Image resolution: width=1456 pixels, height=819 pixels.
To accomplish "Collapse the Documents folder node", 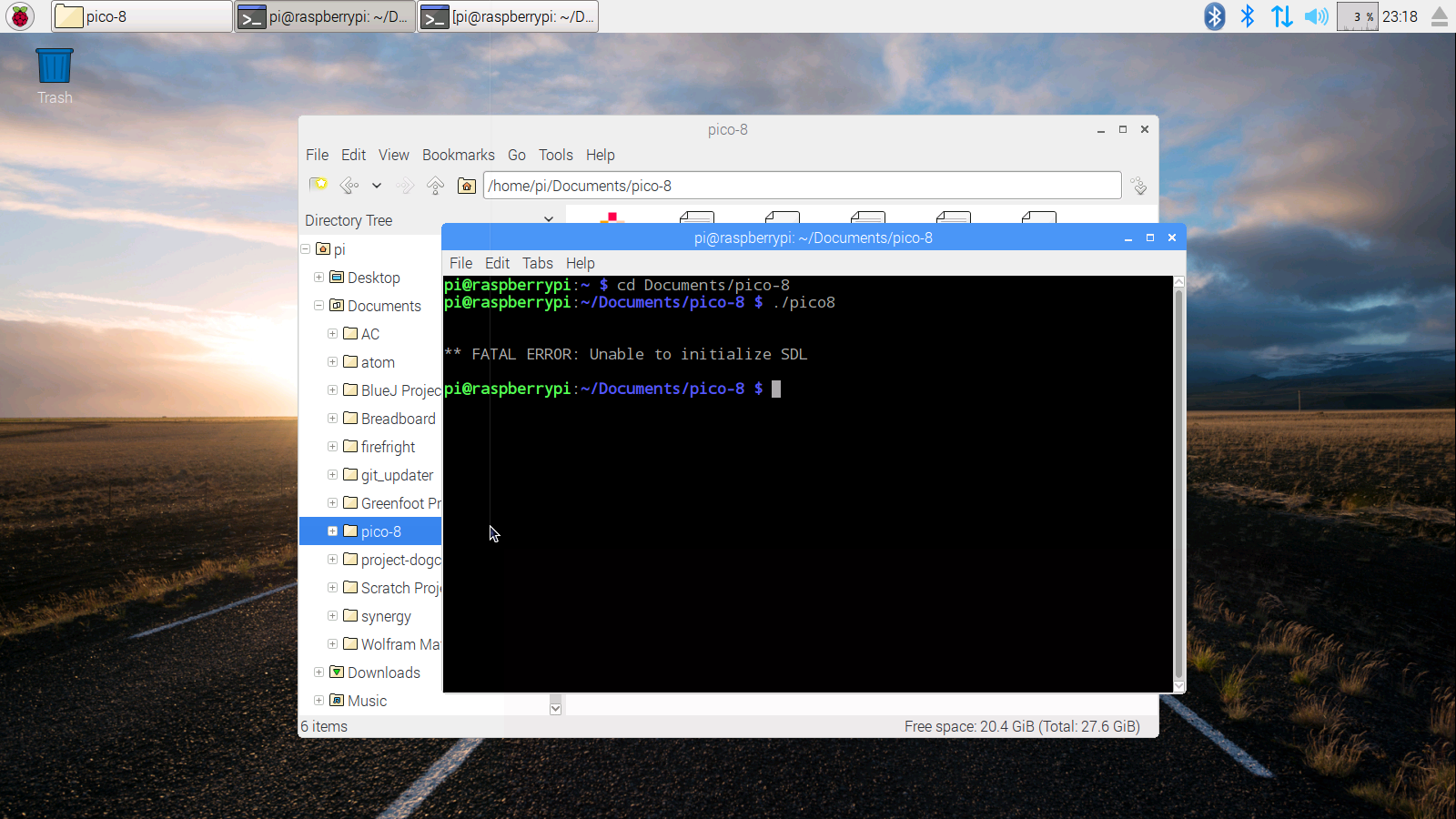I will pos(318,305).
